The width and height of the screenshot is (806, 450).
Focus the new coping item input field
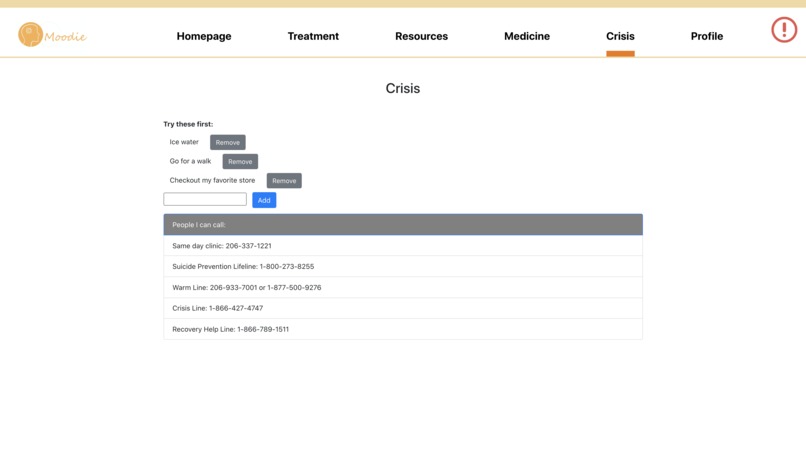(x=205, y=199)
